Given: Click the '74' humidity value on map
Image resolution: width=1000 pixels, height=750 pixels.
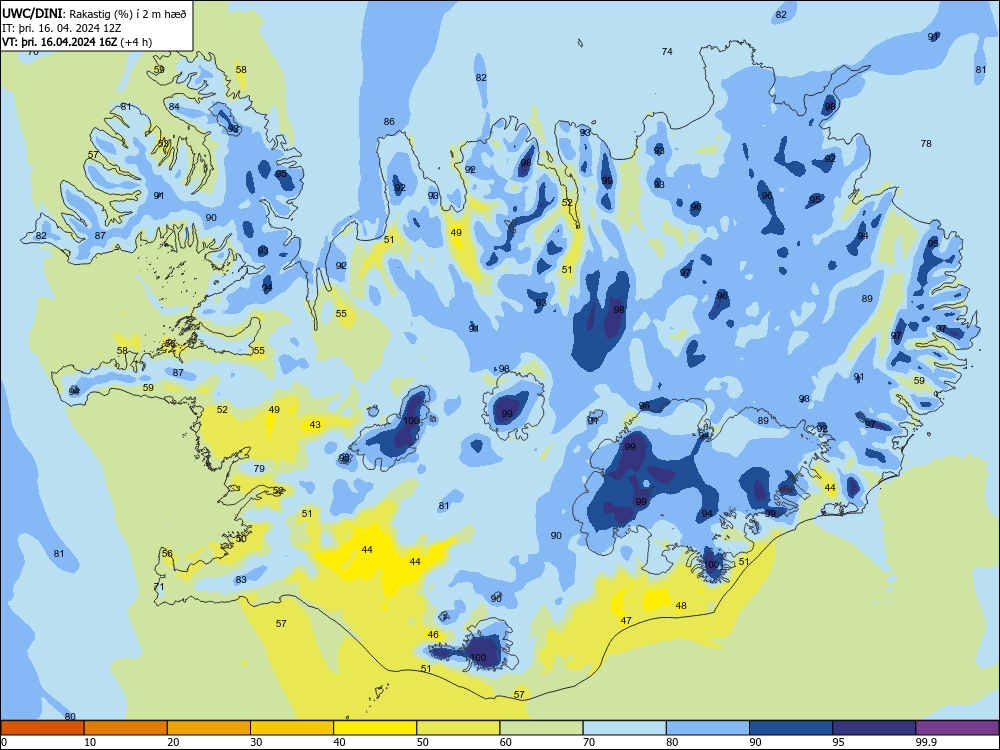Looking at the screenshot, I should click(667, 52).
